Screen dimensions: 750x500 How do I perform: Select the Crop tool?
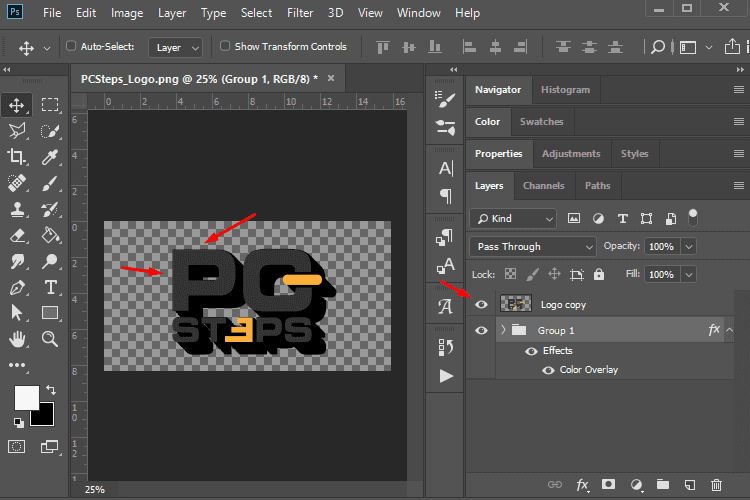[17, 156]
